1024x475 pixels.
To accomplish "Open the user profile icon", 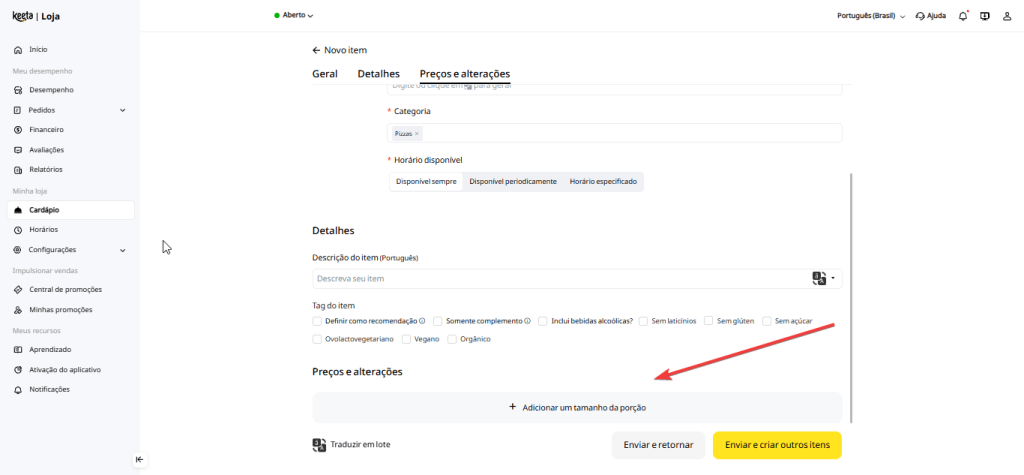I will 1007,16.
